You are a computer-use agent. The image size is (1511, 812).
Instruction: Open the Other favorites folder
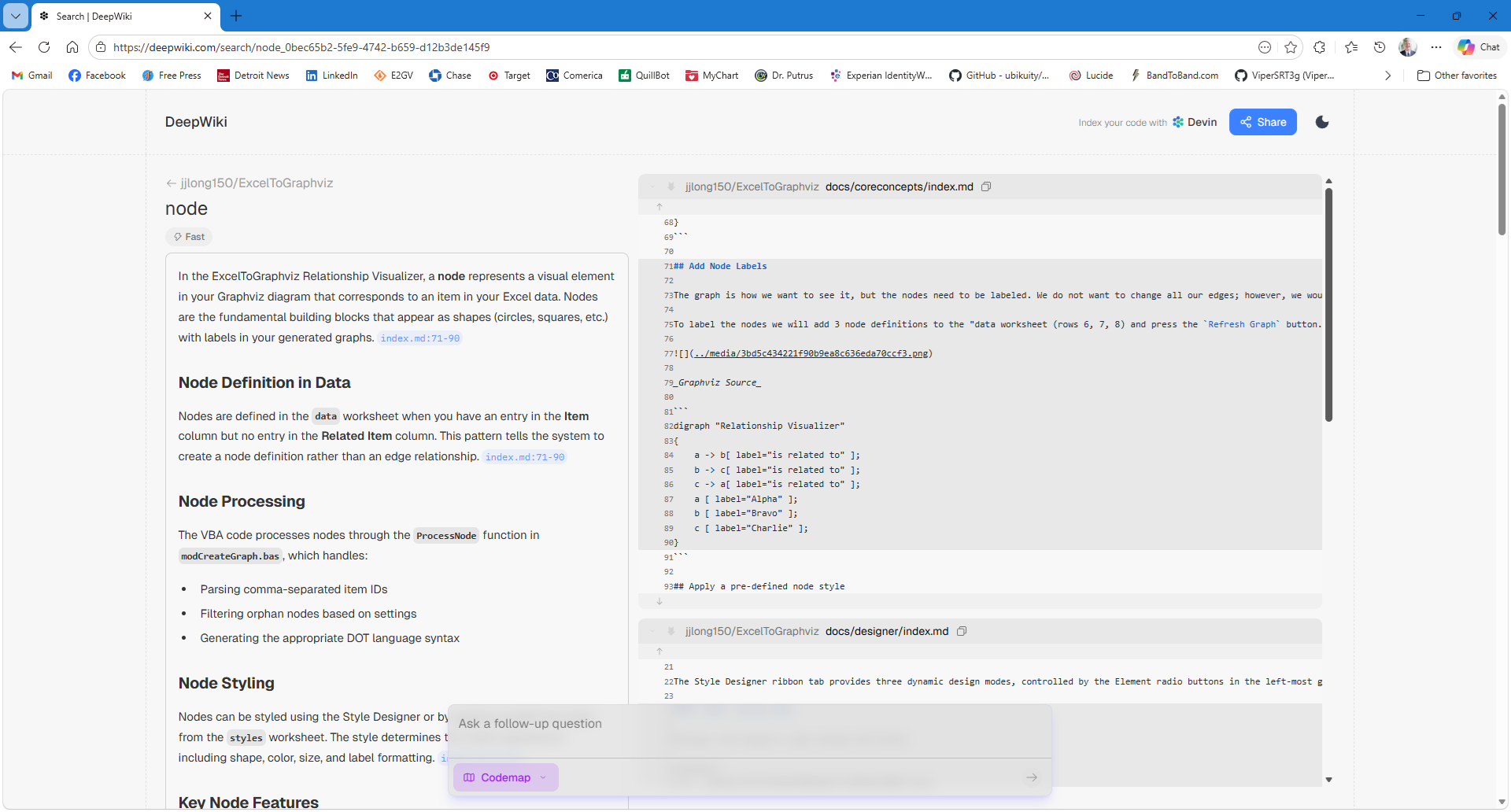tap(1457, 76)
